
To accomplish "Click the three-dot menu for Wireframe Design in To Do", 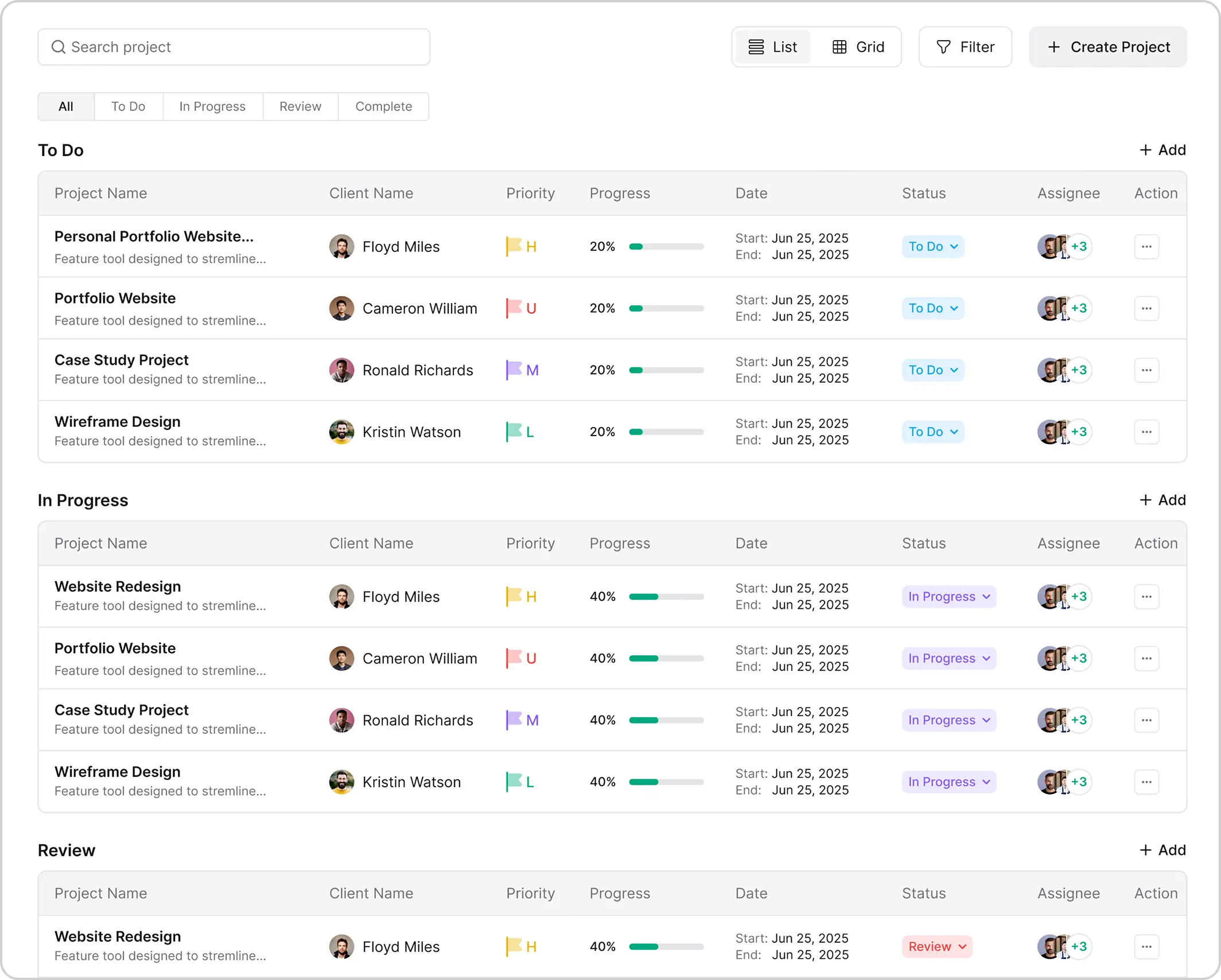I will coord(1146,432).
